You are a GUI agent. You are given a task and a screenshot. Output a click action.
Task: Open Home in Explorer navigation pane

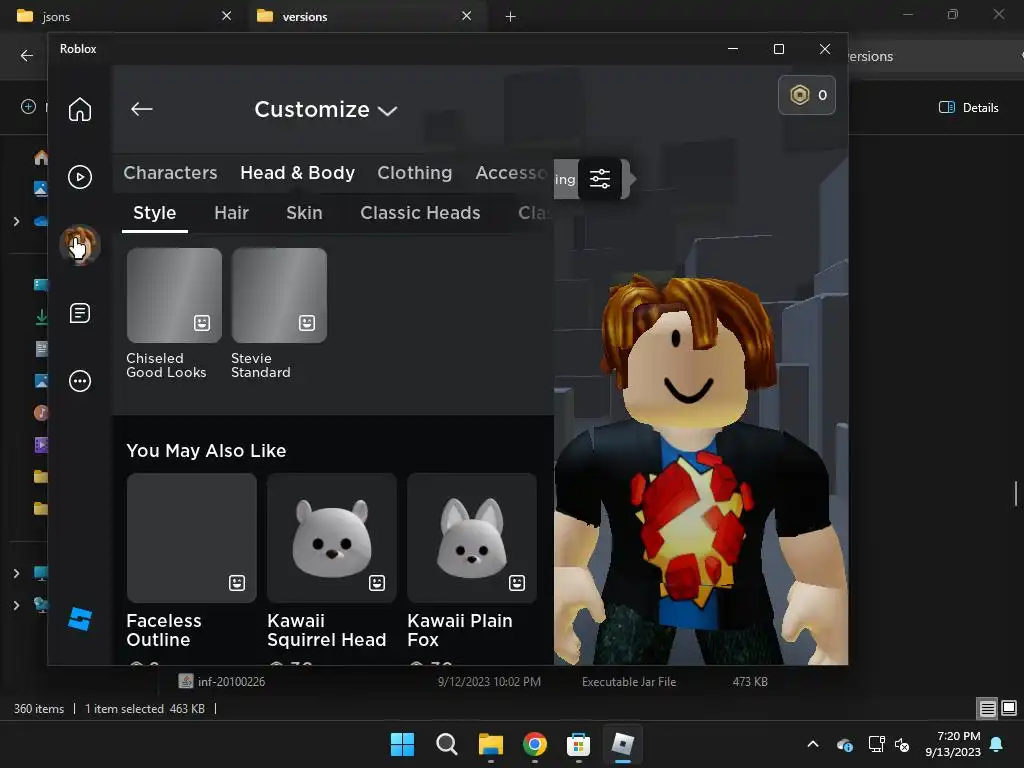[x=40, y=157]
